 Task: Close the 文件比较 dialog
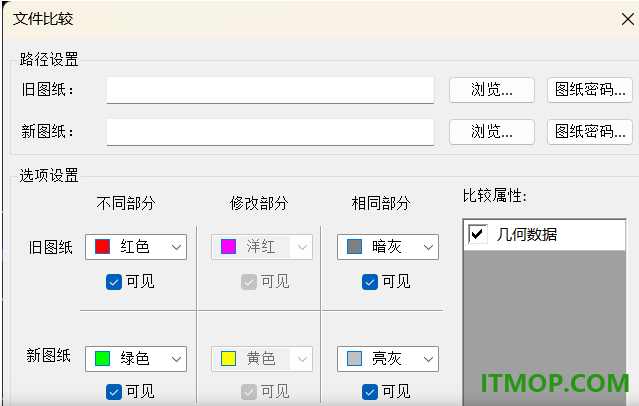coord(628,19)
